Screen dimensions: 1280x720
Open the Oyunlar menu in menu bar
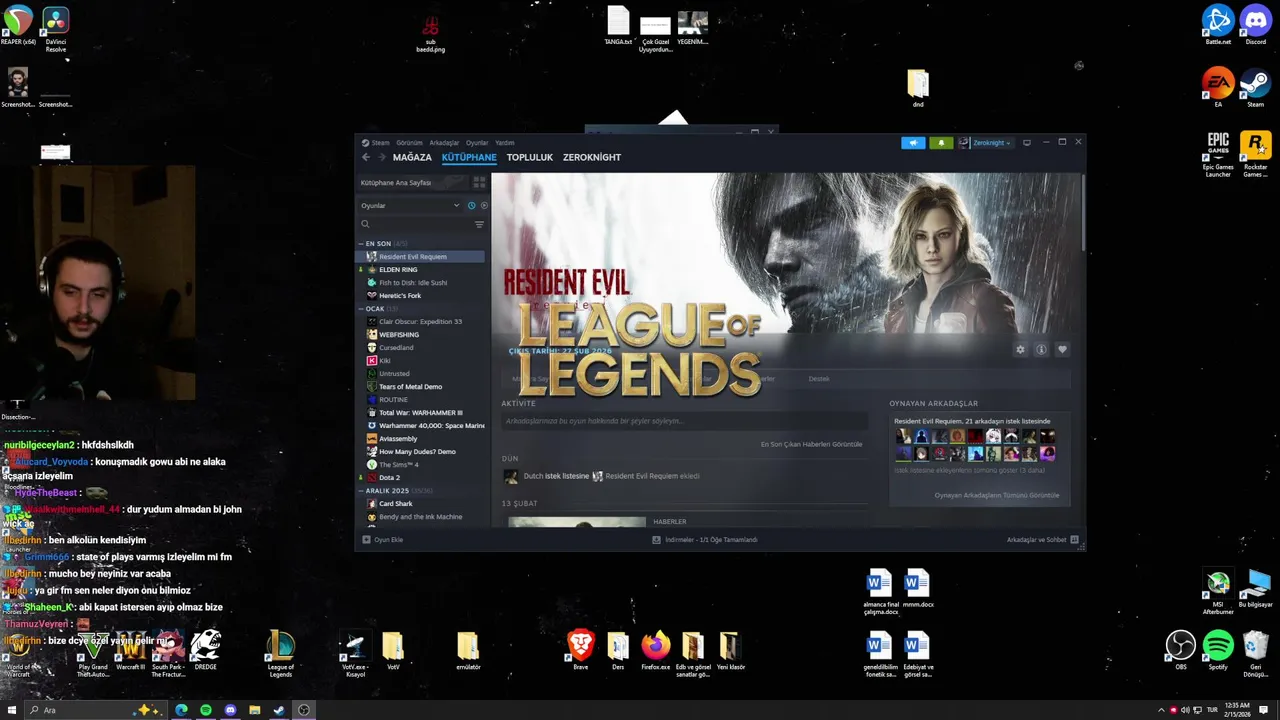[x=477, y=143]
